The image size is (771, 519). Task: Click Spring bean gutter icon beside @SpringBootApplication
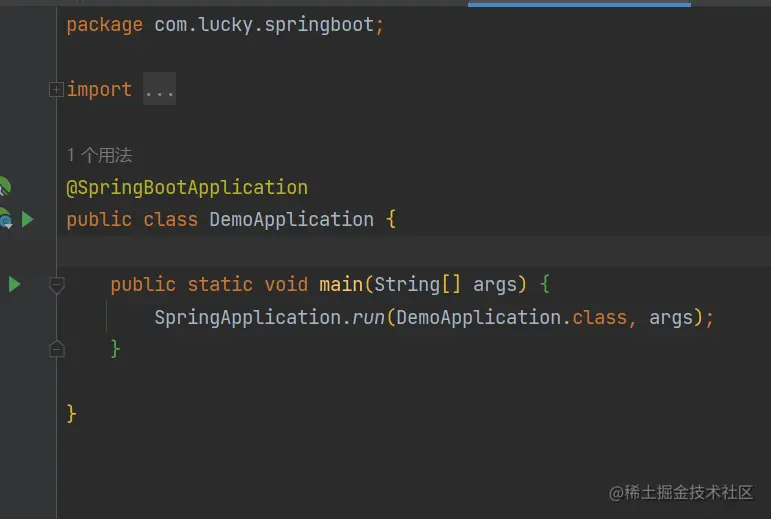[x=4, y=187]
